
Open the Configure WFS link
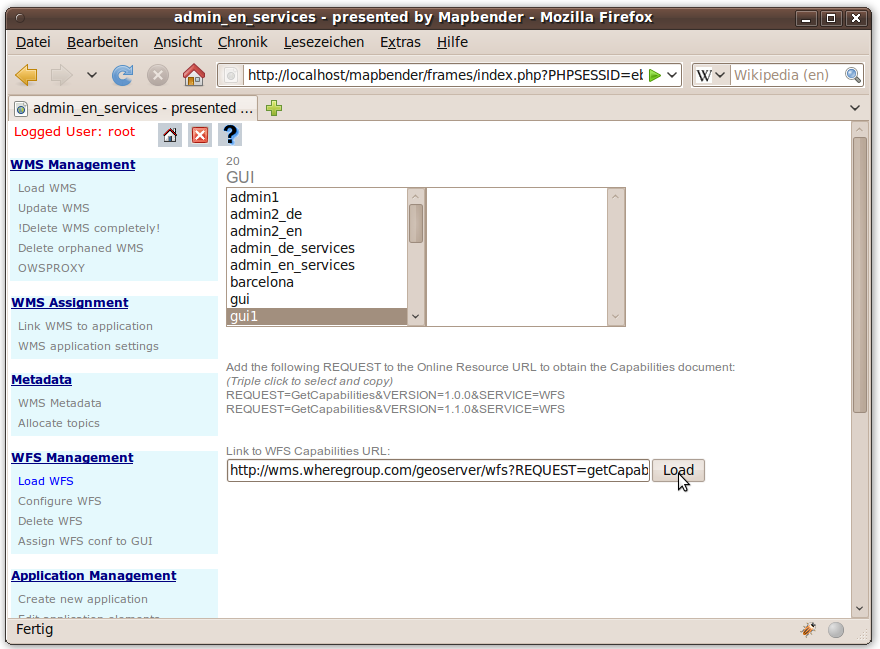59,501
